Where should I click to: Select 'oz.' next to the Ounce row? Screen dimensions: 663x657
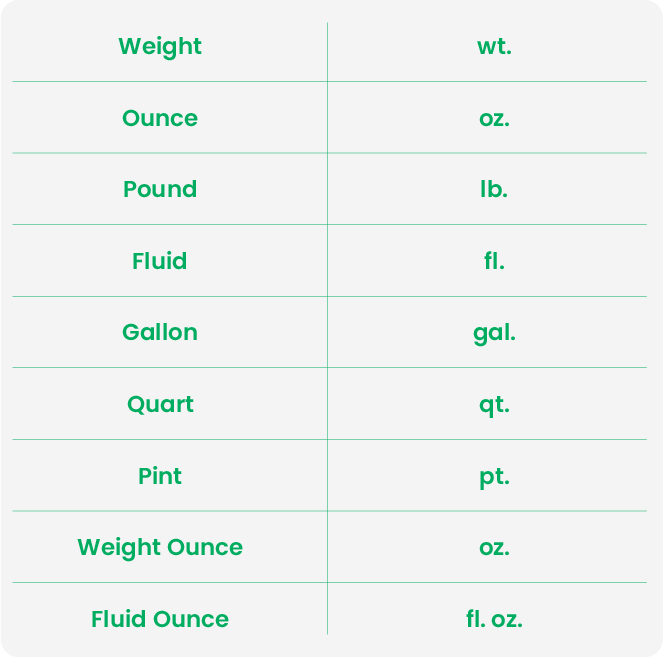point(494,118)
